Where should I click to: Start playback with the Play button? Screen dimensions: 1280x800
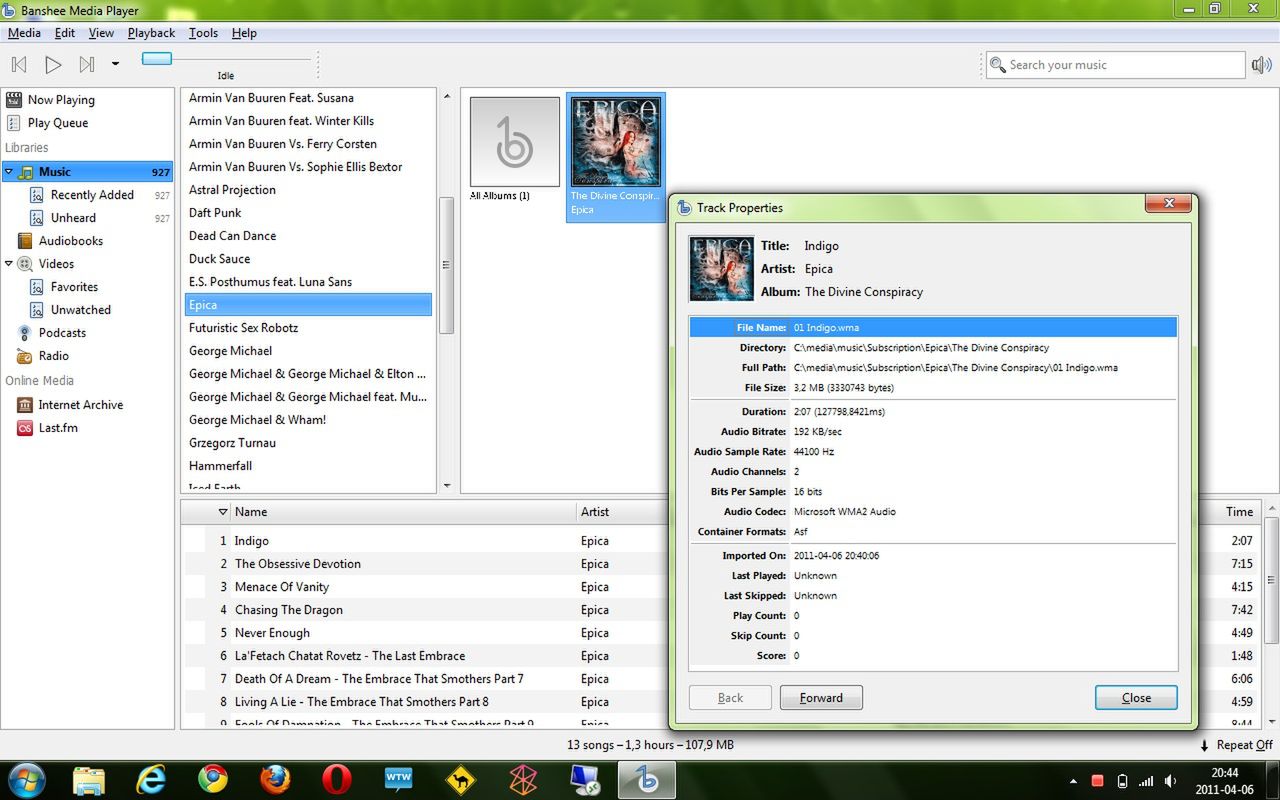(x=53, y=64)
